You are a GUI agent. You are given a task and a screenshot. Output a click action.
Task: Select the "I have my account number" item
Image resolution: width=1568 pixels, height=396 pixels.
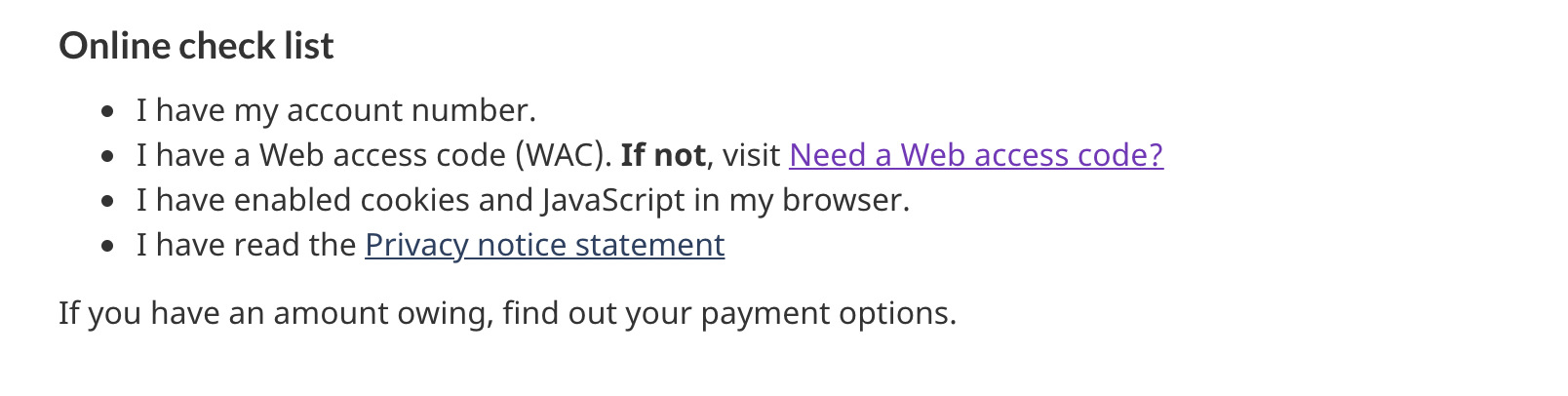point(336,110)
